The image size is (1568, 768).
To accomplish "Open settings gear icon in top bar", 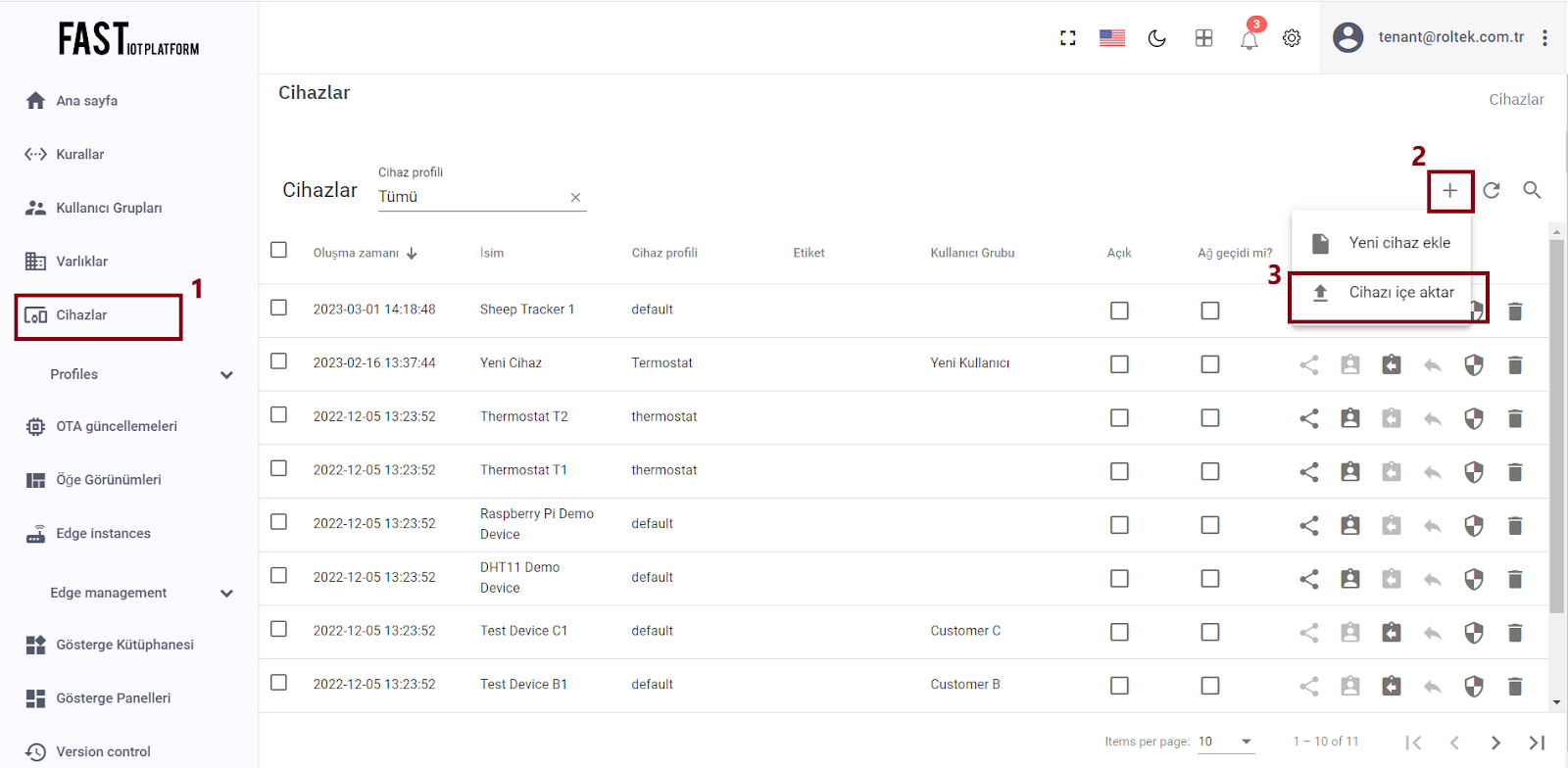I will click(x=1293, y=38).
